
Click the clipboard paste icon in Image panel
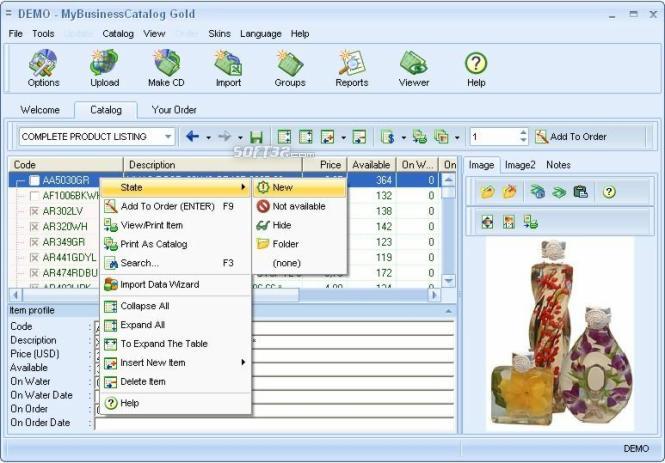pos(580,192)
